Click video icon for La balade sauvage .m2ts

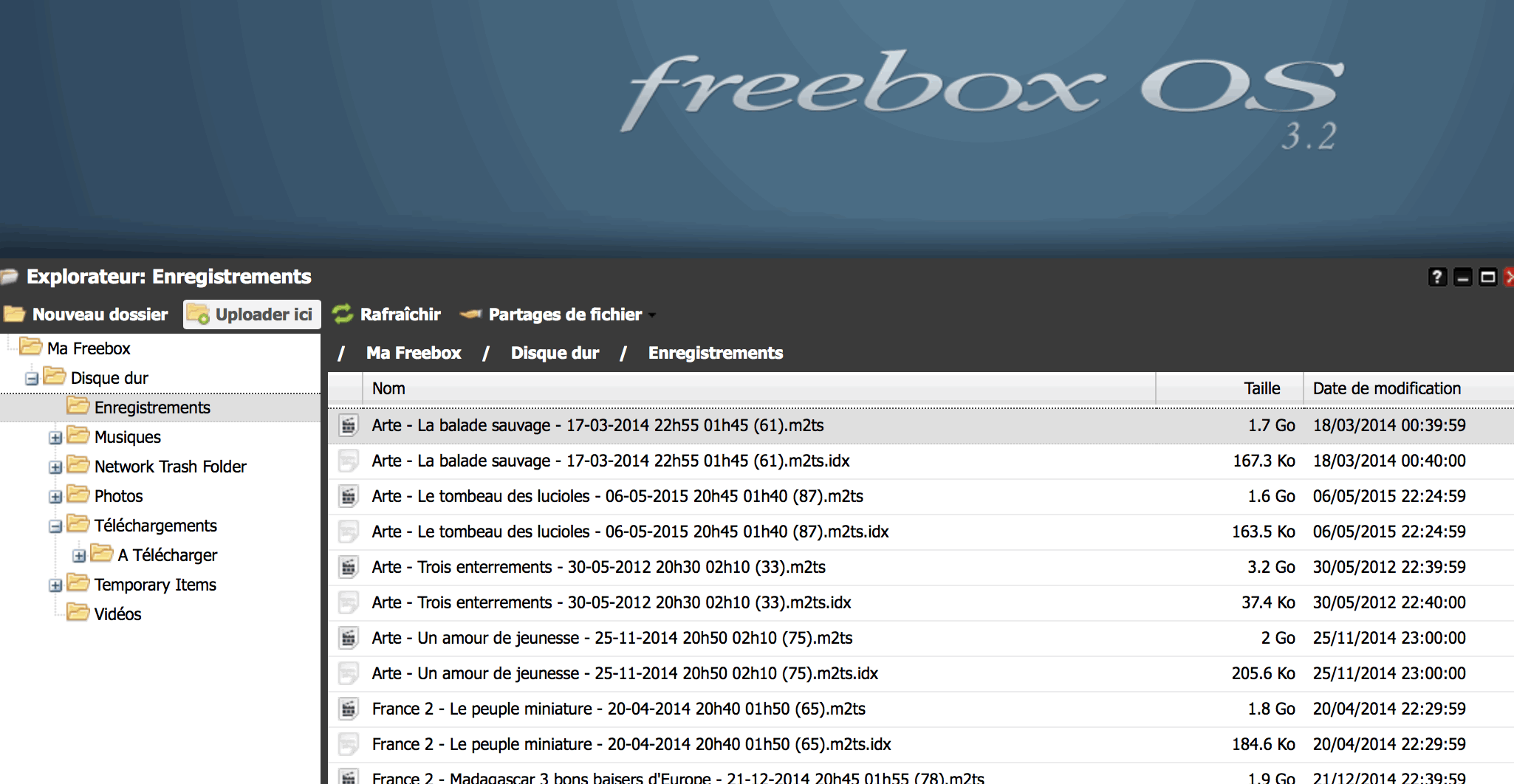[x=348, y=425]
